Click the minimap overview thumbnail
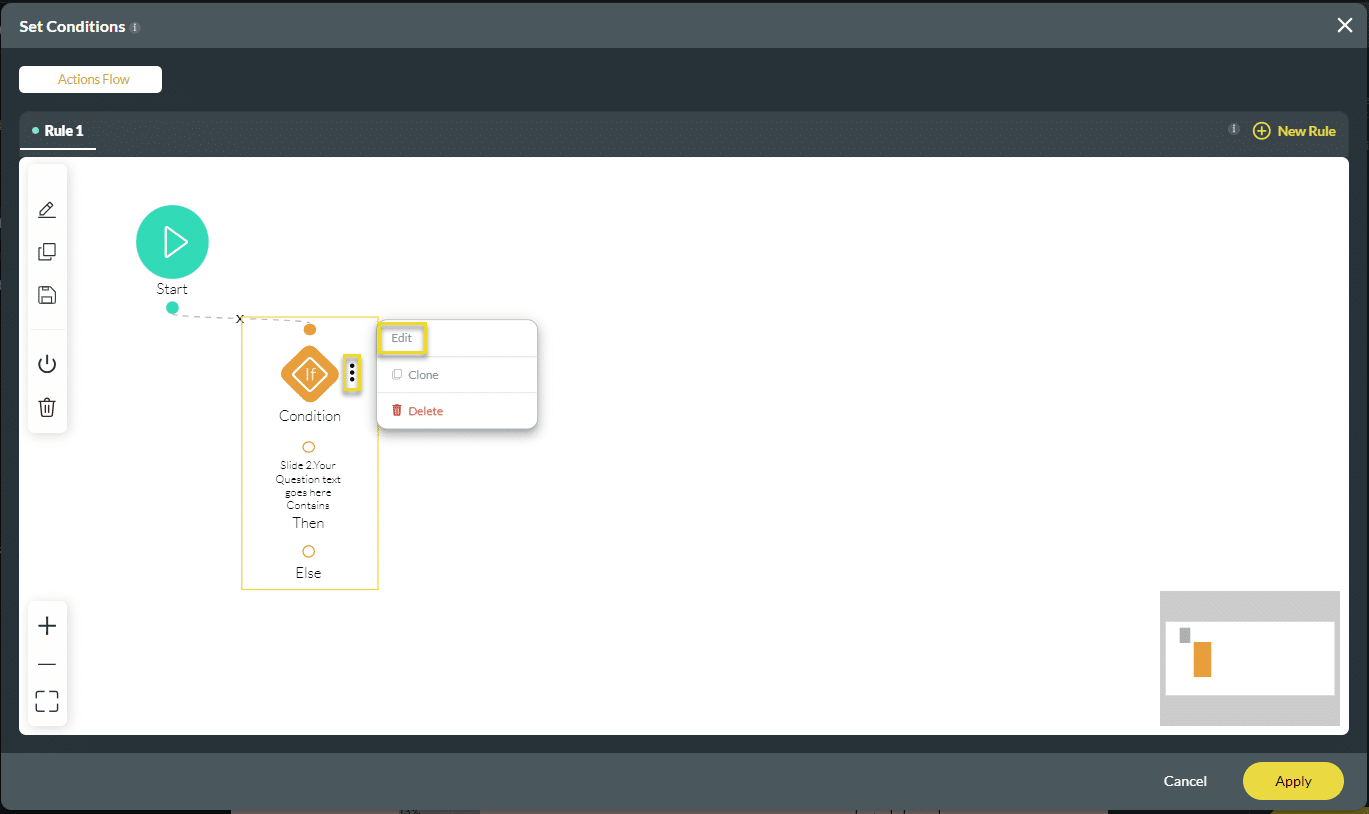This screenshot has width=1369, height=814. pos(1249,658)
